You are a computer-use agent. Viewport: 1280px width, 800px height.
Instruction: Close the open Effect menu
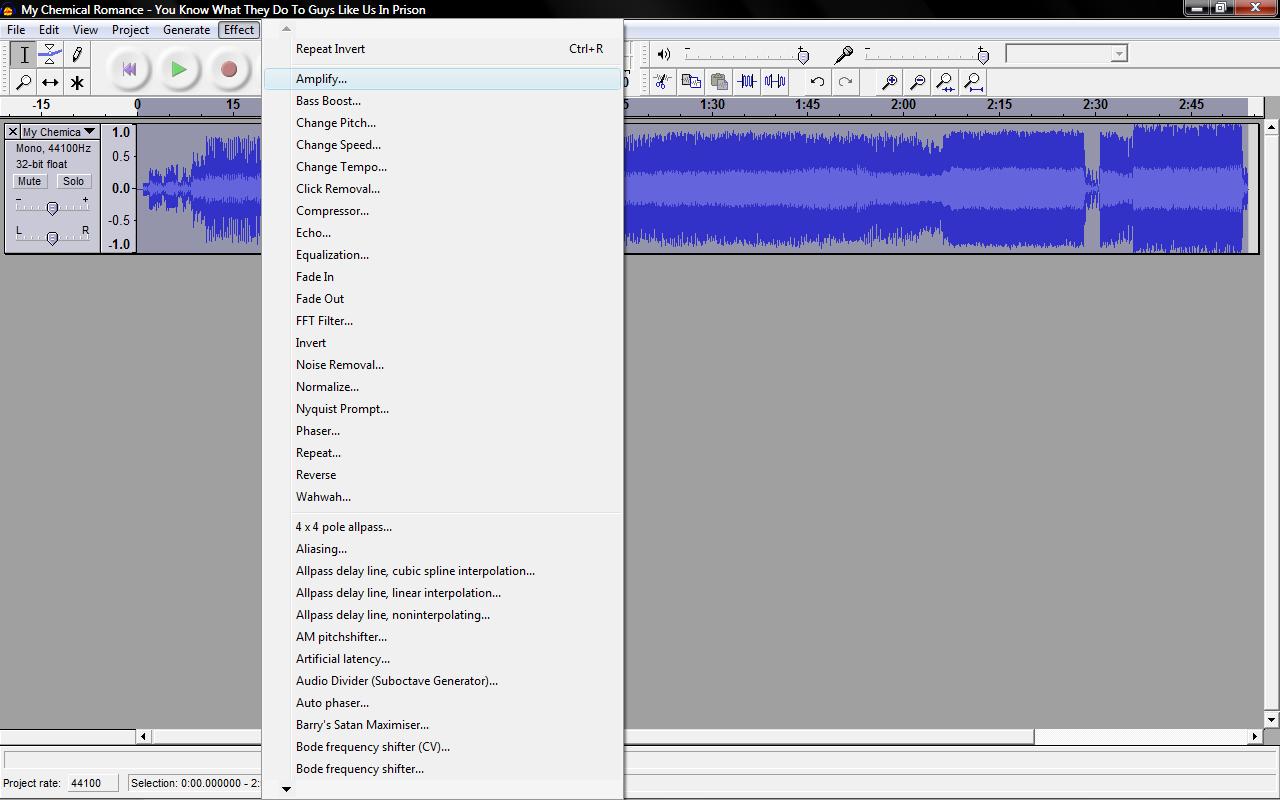tap(239, 30)
